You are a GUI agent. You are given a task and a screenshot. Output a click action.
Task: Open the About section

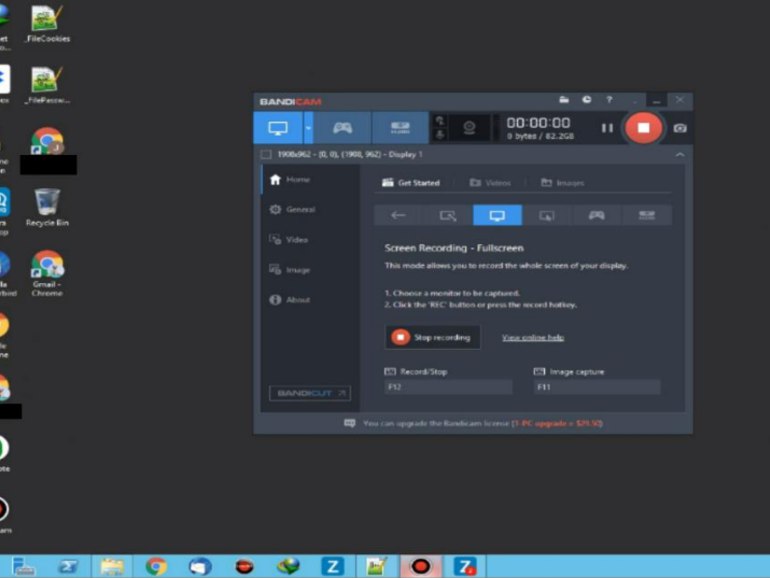point(310,300)
